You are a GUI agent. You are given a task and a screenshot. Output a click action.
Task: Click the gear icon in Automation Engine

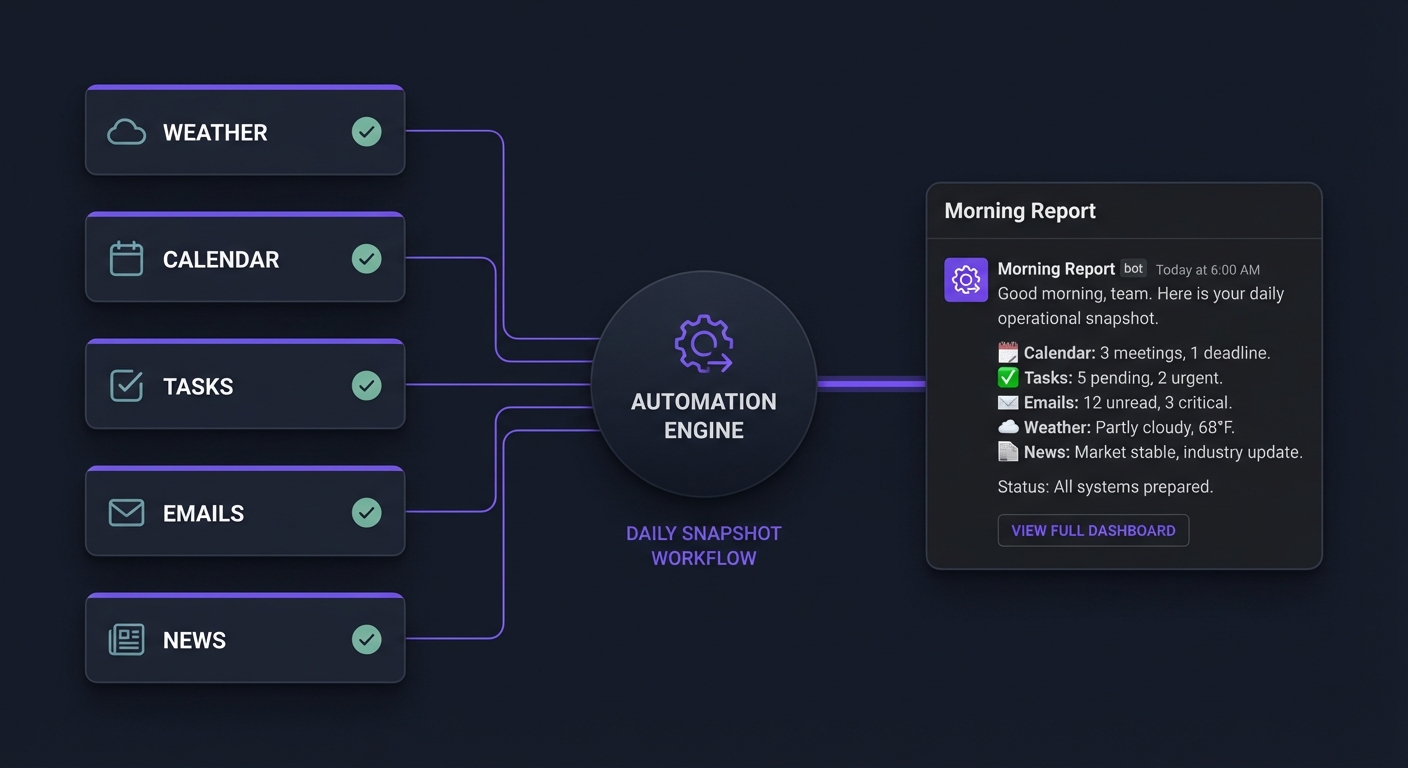704,344
